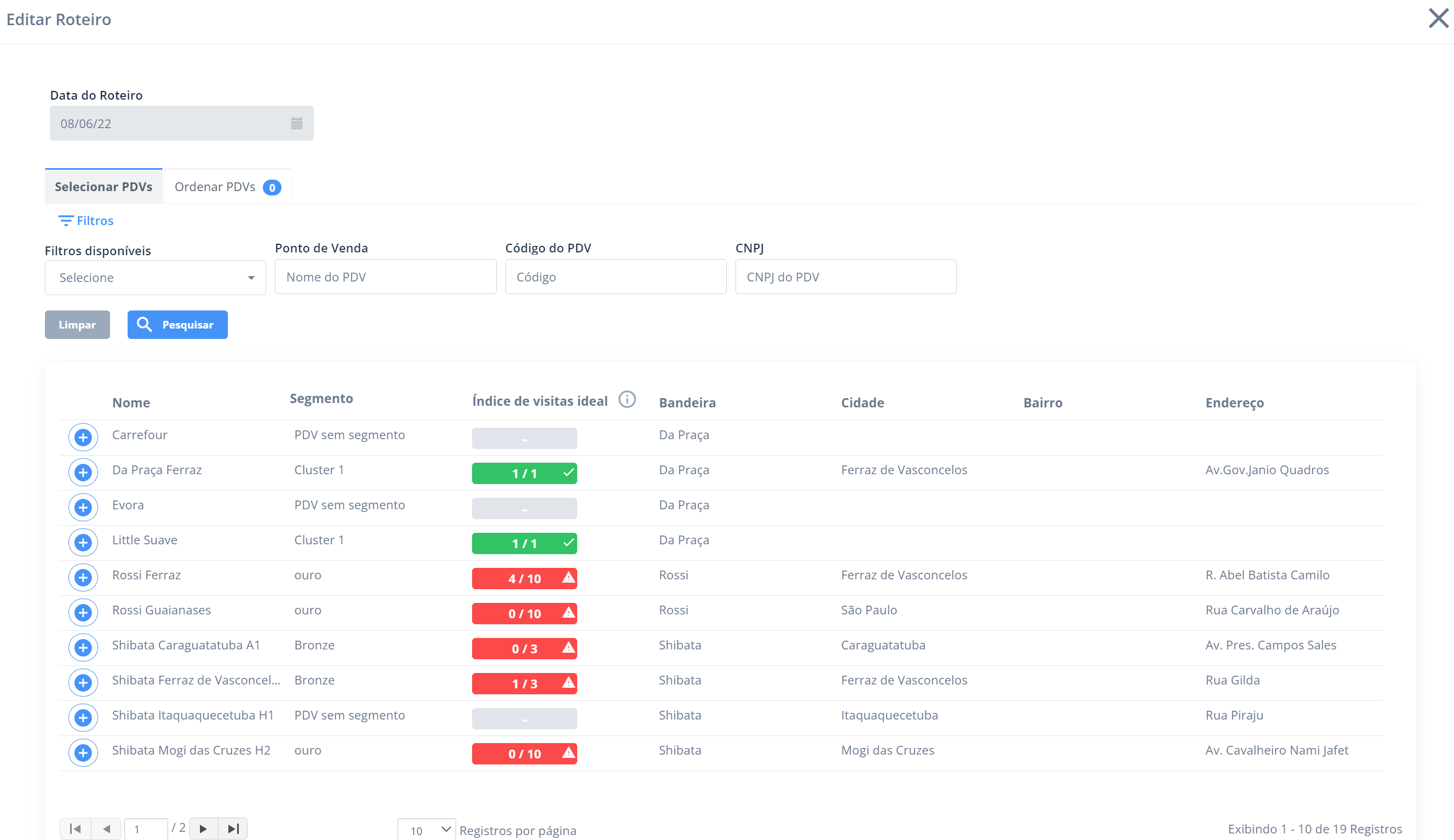
Task: Add Shibata Mogi das Cruzes H2
Action: (83, 753)
